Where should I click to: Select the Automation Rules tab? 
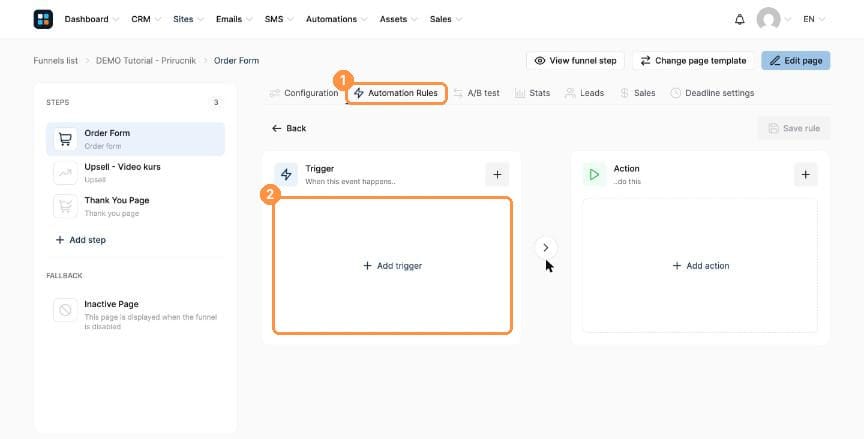tap(396, 93)
